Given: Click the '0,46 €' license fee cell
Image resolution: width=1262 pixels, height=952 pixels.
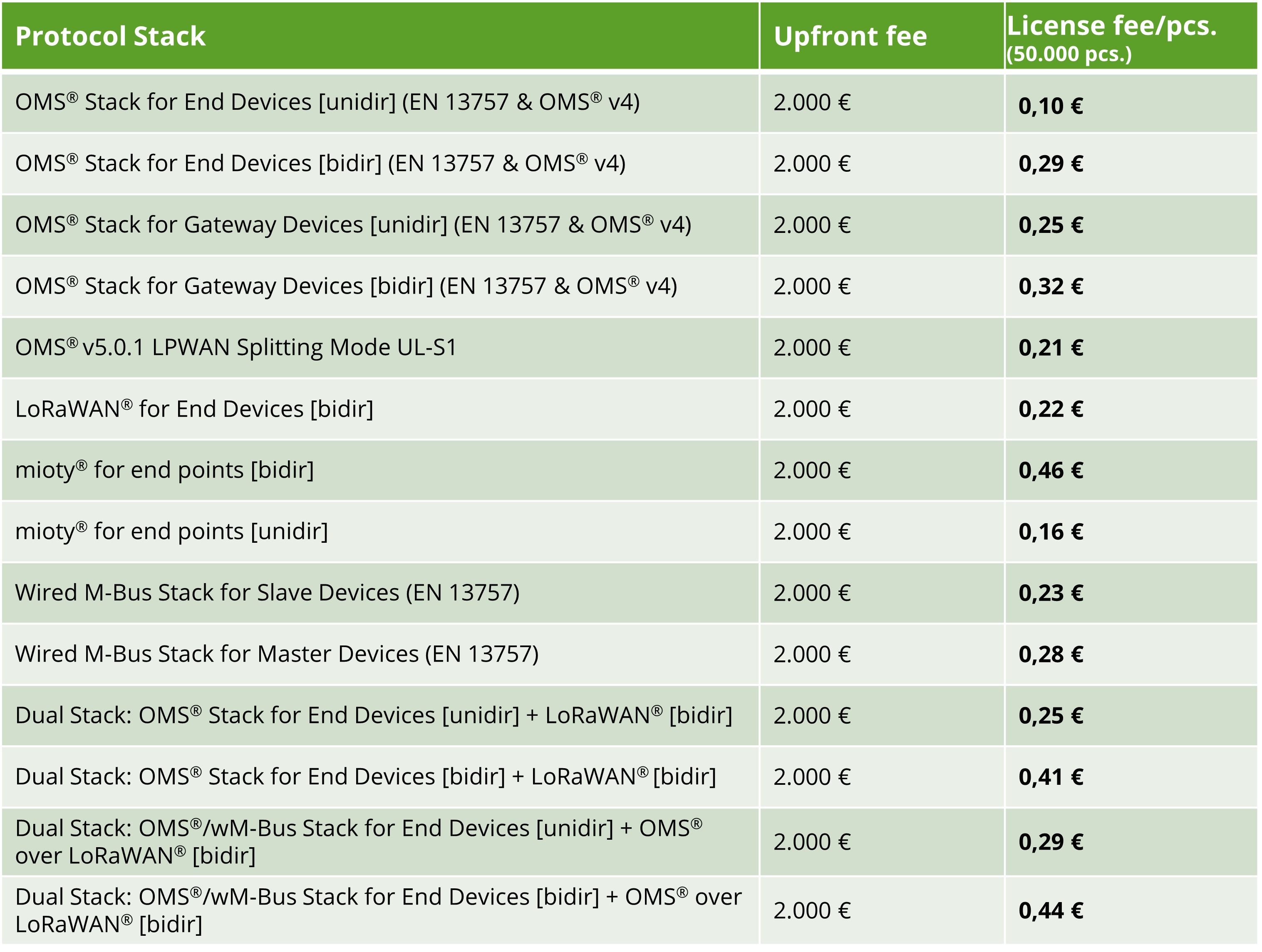Looking at the screenshot, I should tap(1051, 470).
